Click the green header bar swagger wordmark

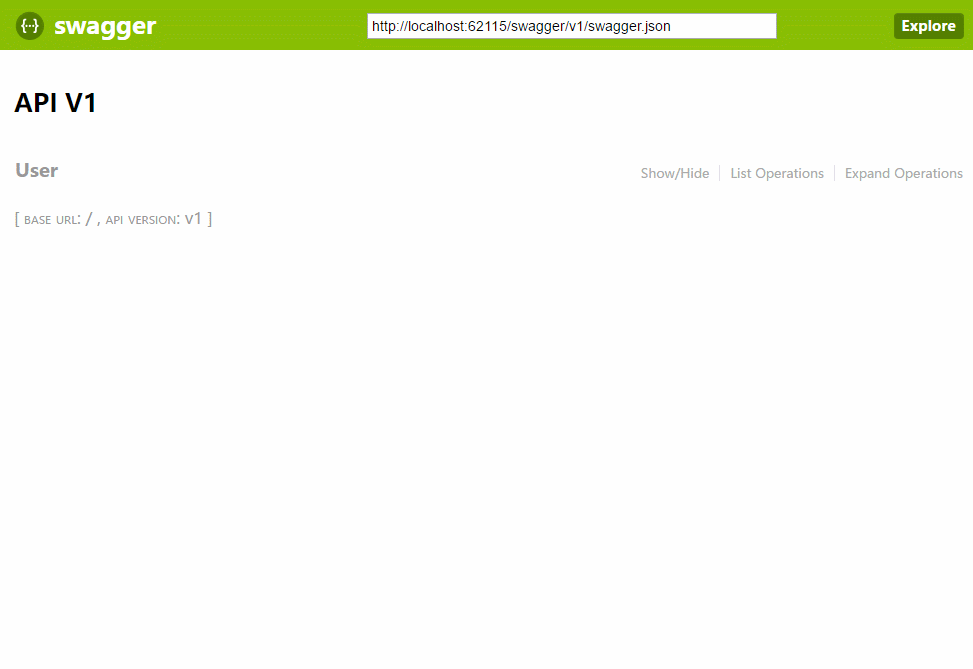(x=105, y=26)
